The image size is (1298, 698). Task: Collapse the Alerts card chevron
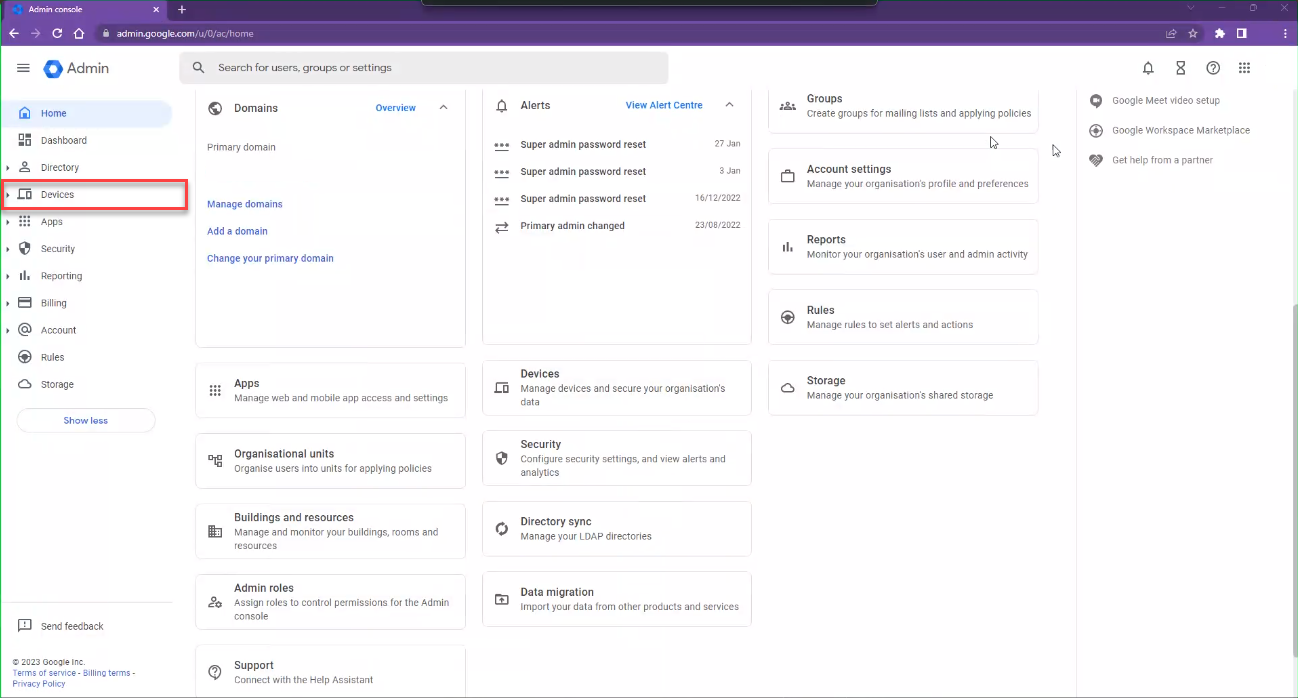[729, 105]
